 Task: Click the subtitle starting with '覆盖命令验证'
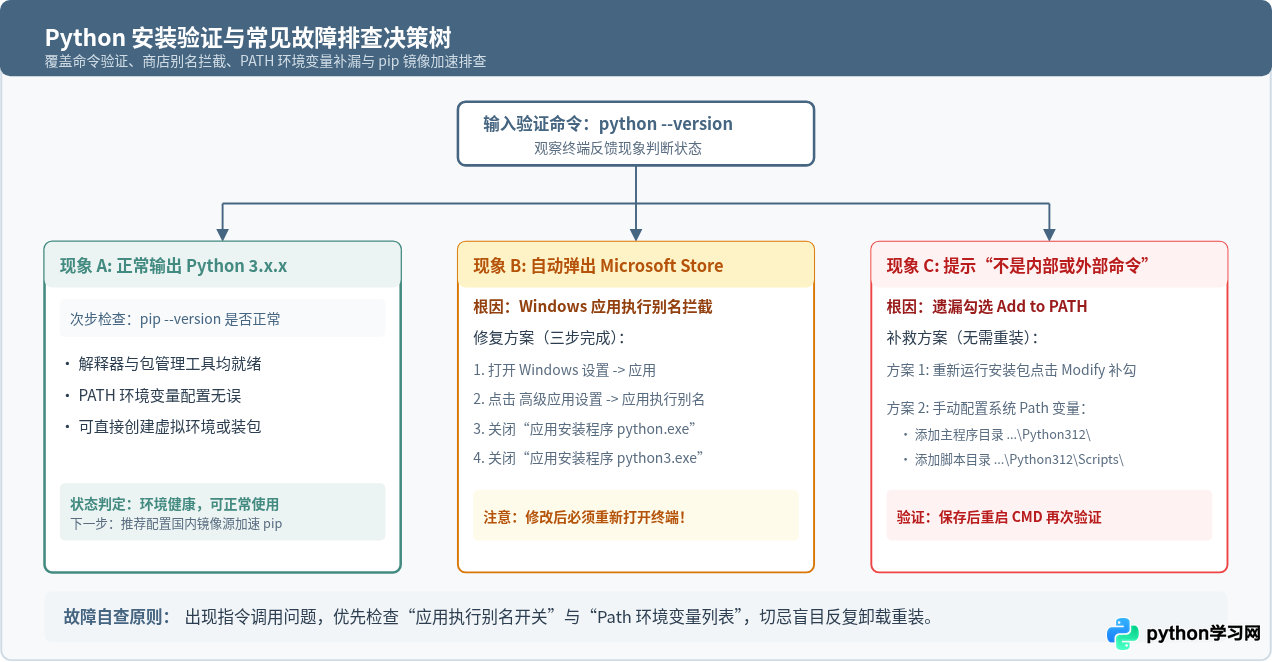tap(265, 62)
